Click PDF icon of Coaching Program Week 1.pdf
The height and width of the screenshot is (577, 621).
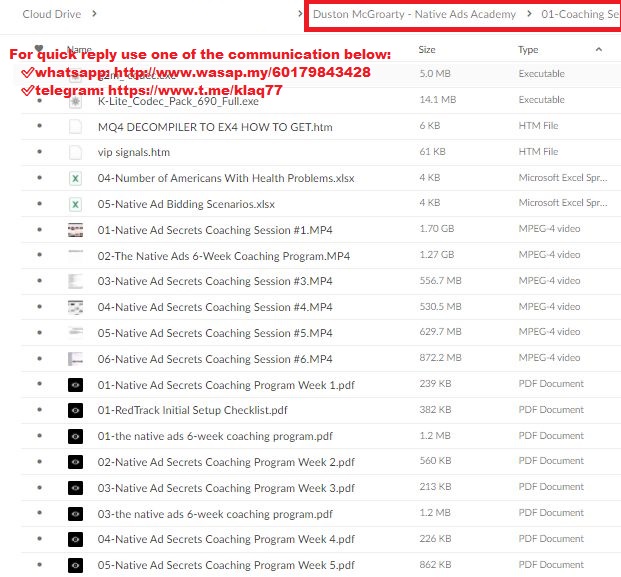75,385
